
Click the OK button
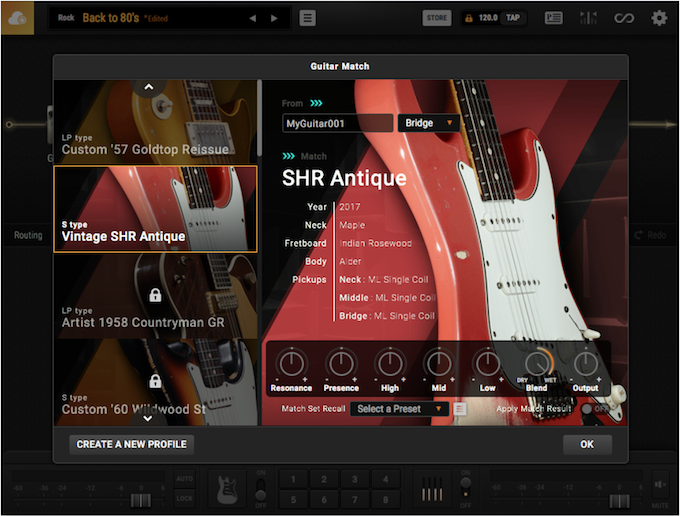[x=587, y=444]
